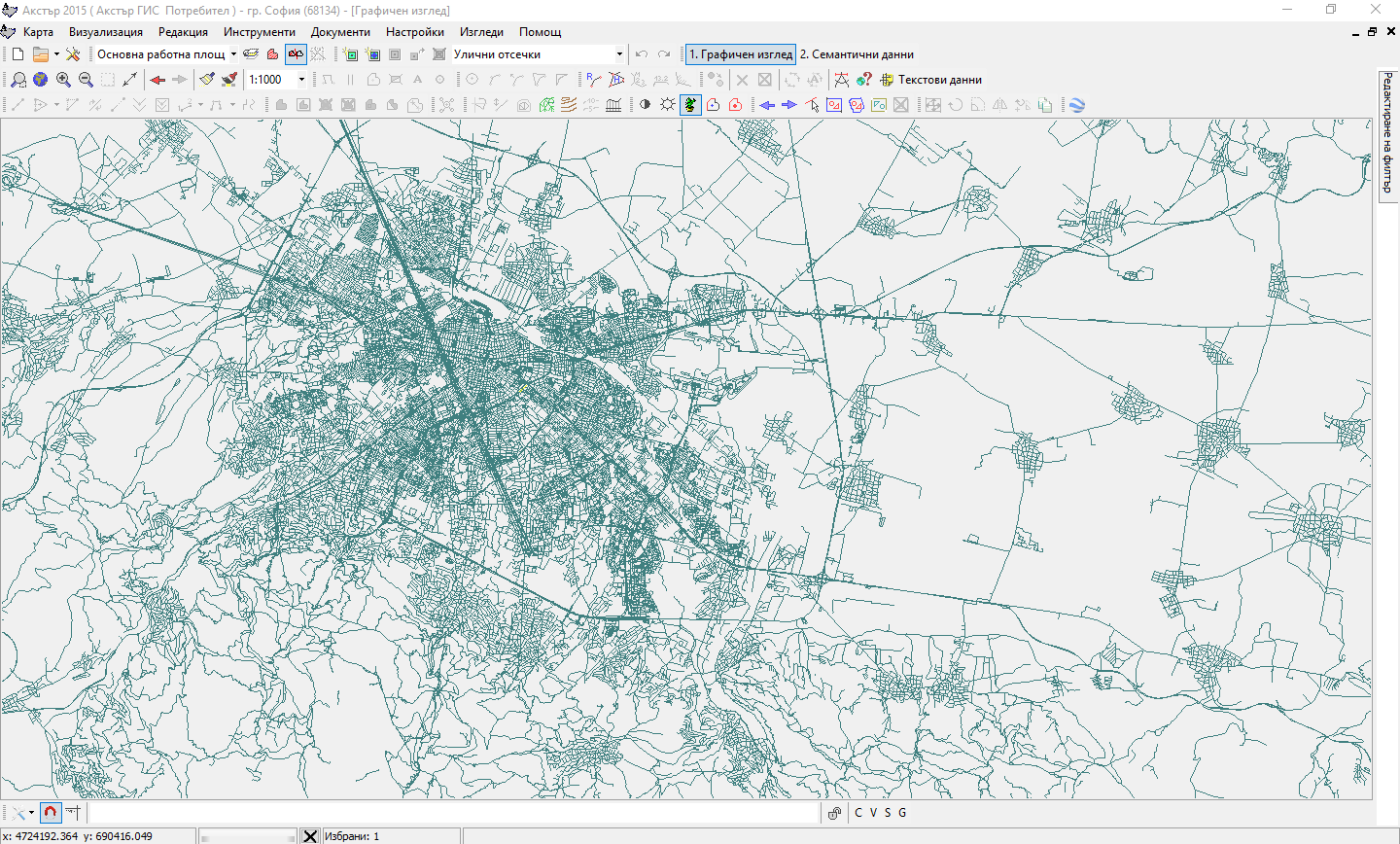Click the red previous view arrow
Viewport: 1400px width, 844px height.
tap(157, 80)
